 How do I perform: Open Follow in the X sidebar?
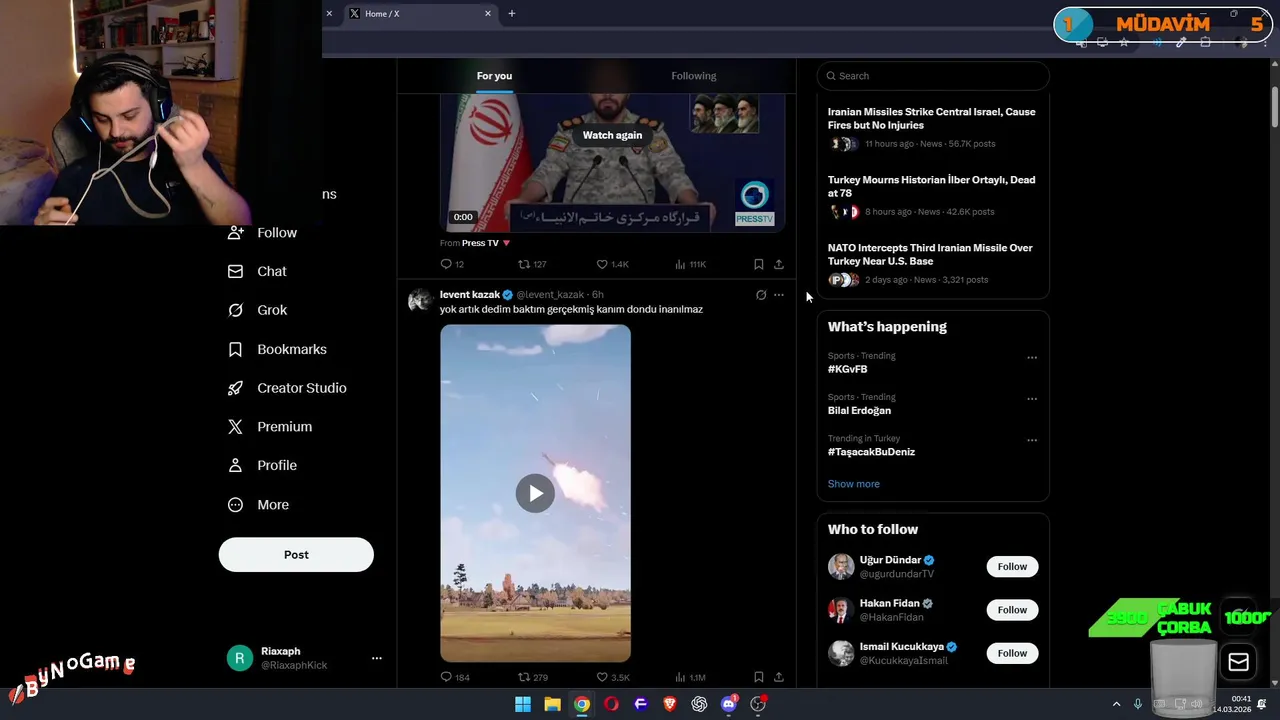[263, 232]
